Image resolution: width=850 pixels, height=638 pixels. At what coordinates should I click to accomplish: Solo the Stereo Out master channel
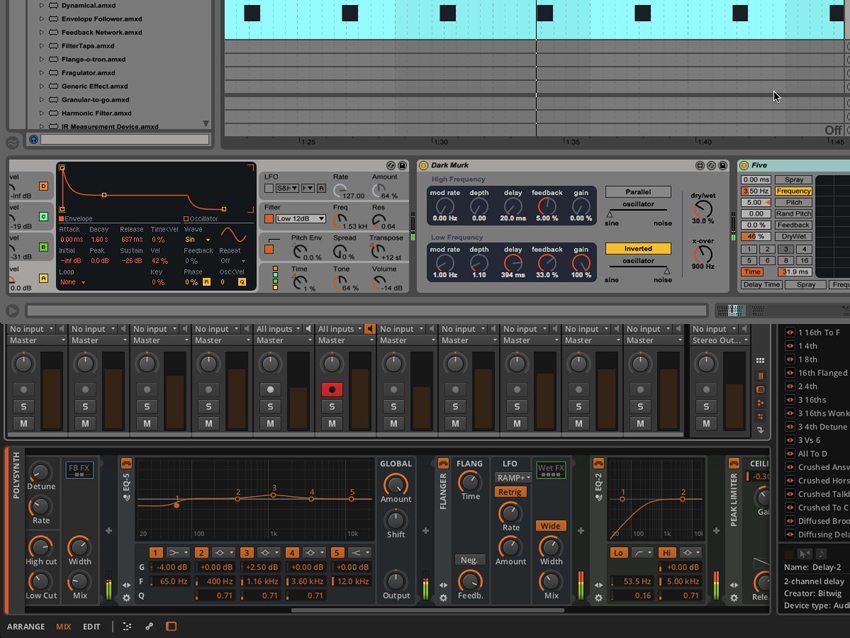coord(706,407)
